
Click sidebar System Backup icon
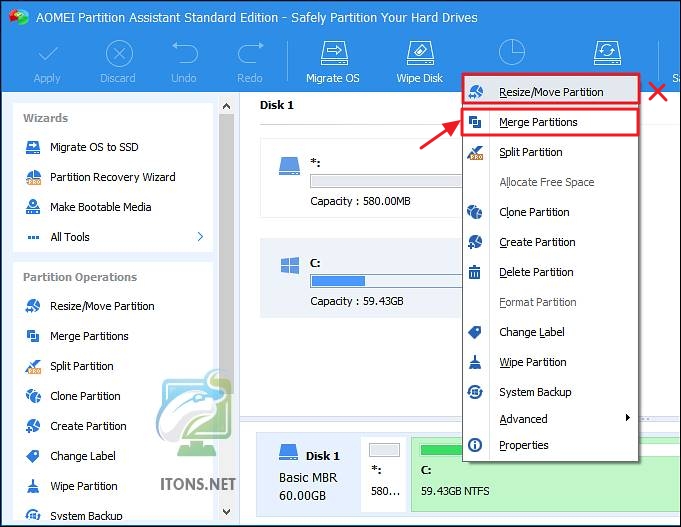click(33, 515)
